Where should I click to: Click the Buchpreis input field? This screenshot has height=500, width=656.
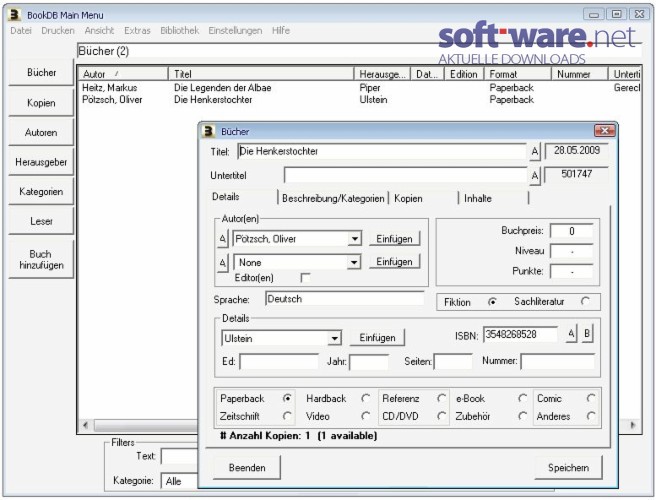pyautogui.click(x=571, y=231)
